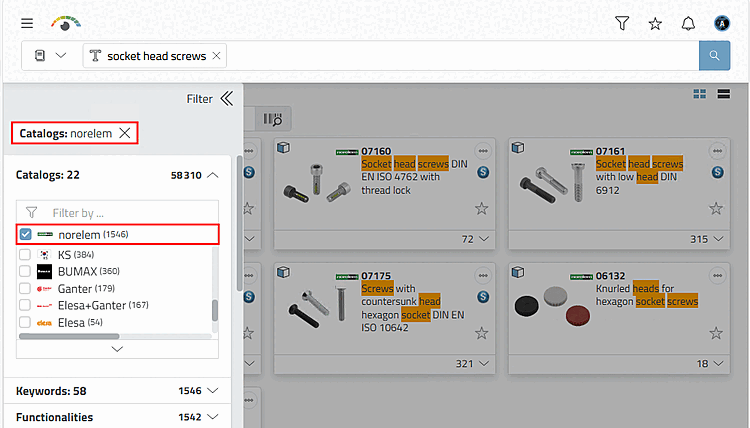Check the Elesa+Ganter catalog checkbox
750x428 pixels.
pos(25,305)
